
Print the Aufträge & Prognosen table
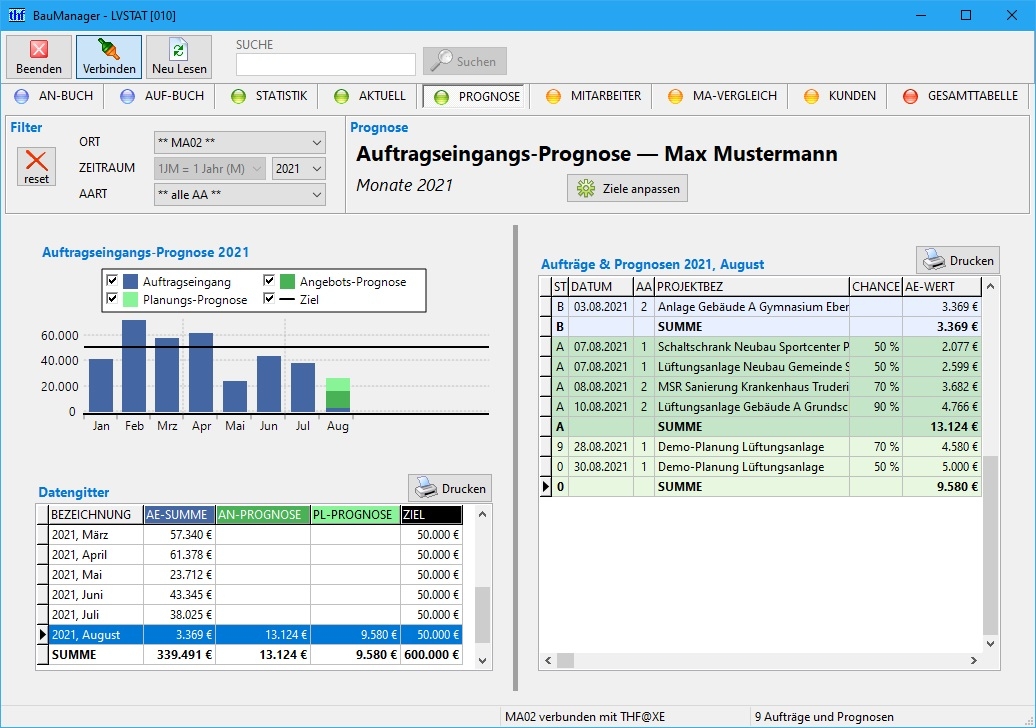tap(957, 260)
